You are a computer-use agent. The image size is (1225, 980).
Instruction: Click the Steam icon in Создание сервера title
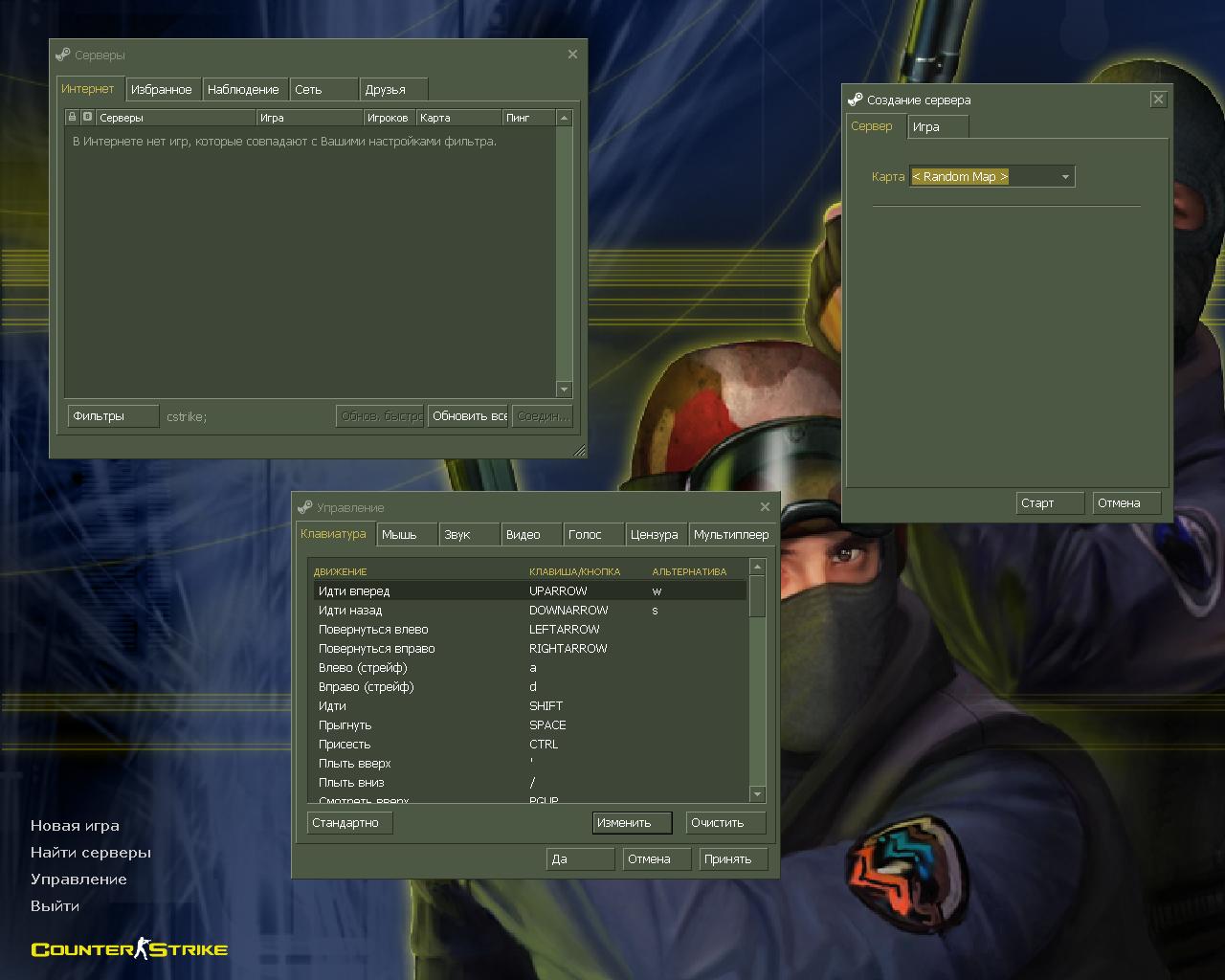click(856, 100)
